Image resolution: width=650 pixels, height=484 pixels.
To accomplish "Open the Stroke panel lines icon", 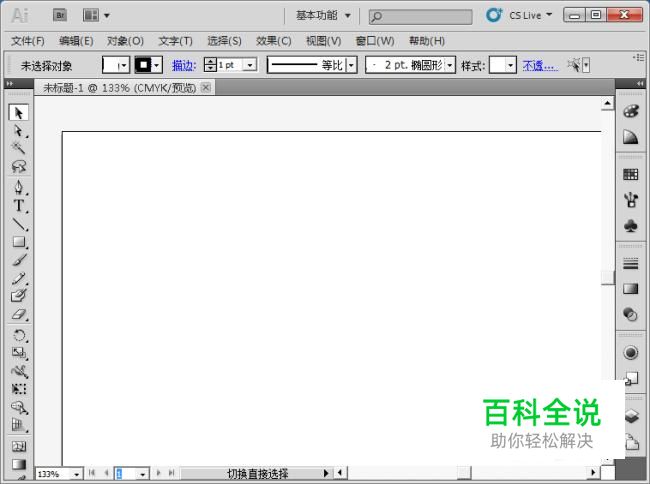I will tap(631, 264).
